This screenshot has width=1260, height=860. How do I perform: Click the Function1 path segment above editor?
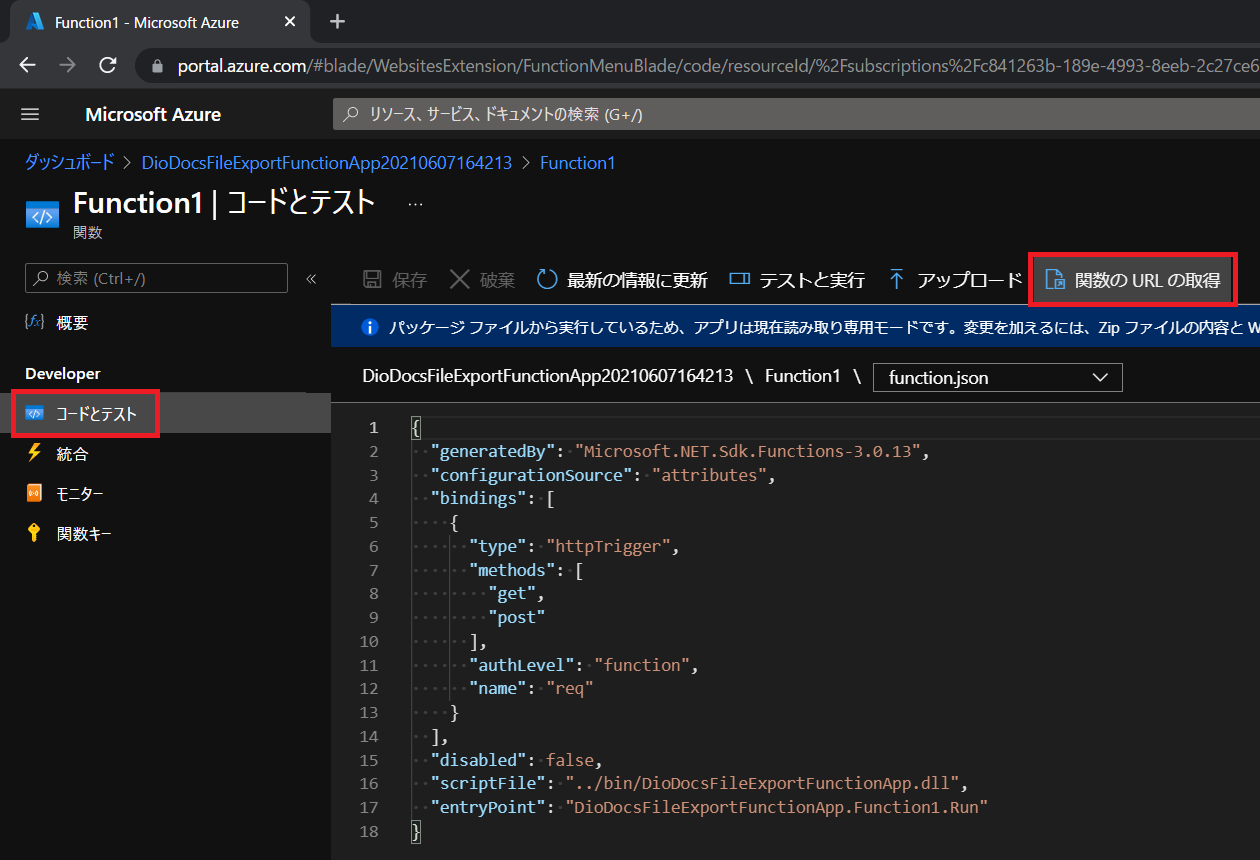tap(803, 376)
